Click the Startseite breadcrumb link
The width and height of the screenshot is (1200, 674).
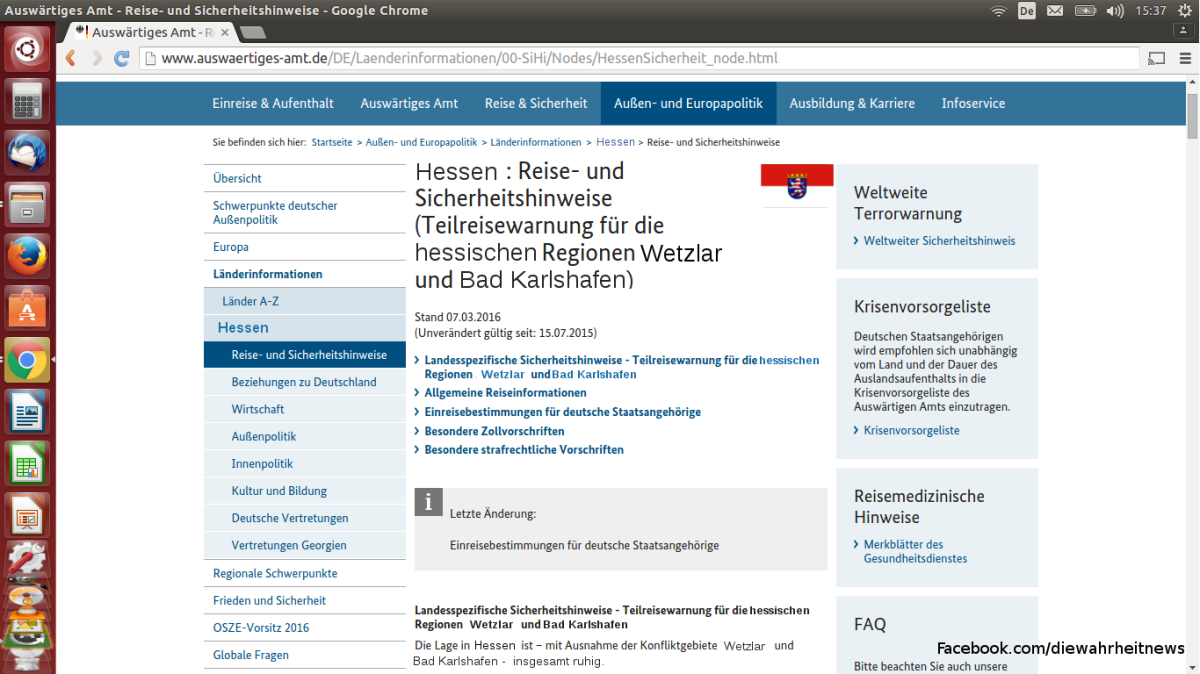pyautogui.click(x=332, y=142)
